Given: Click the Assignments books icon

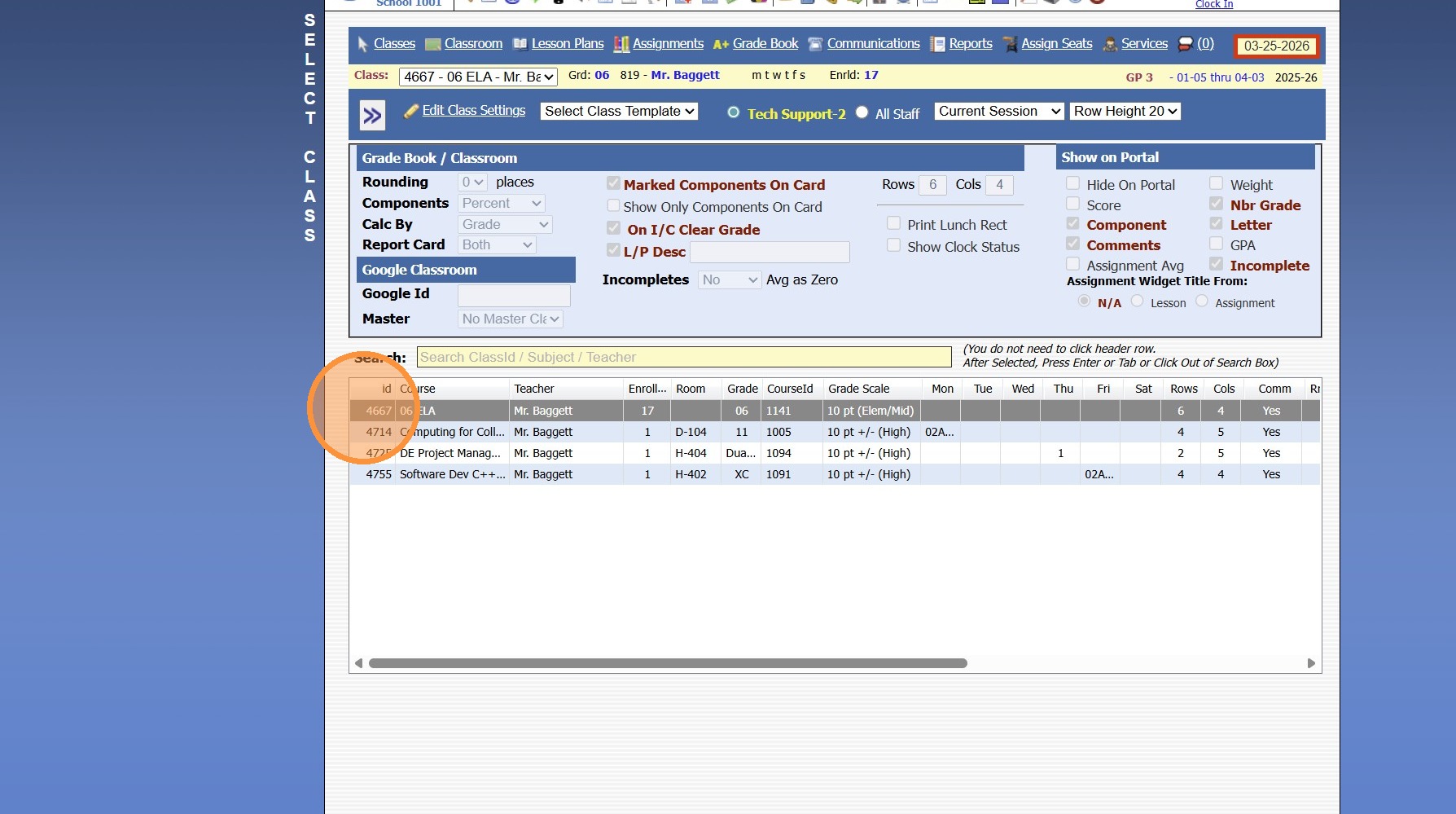Looking at the screenshot, I should [621, 45].
